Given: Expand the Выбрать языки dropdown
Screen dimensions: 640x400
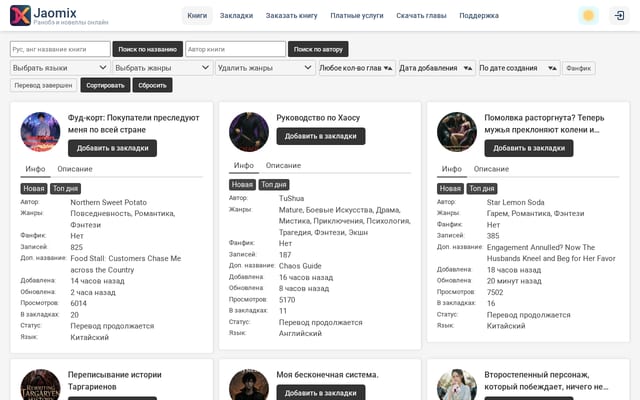Looking at the screenshot, I should [60, 68].
